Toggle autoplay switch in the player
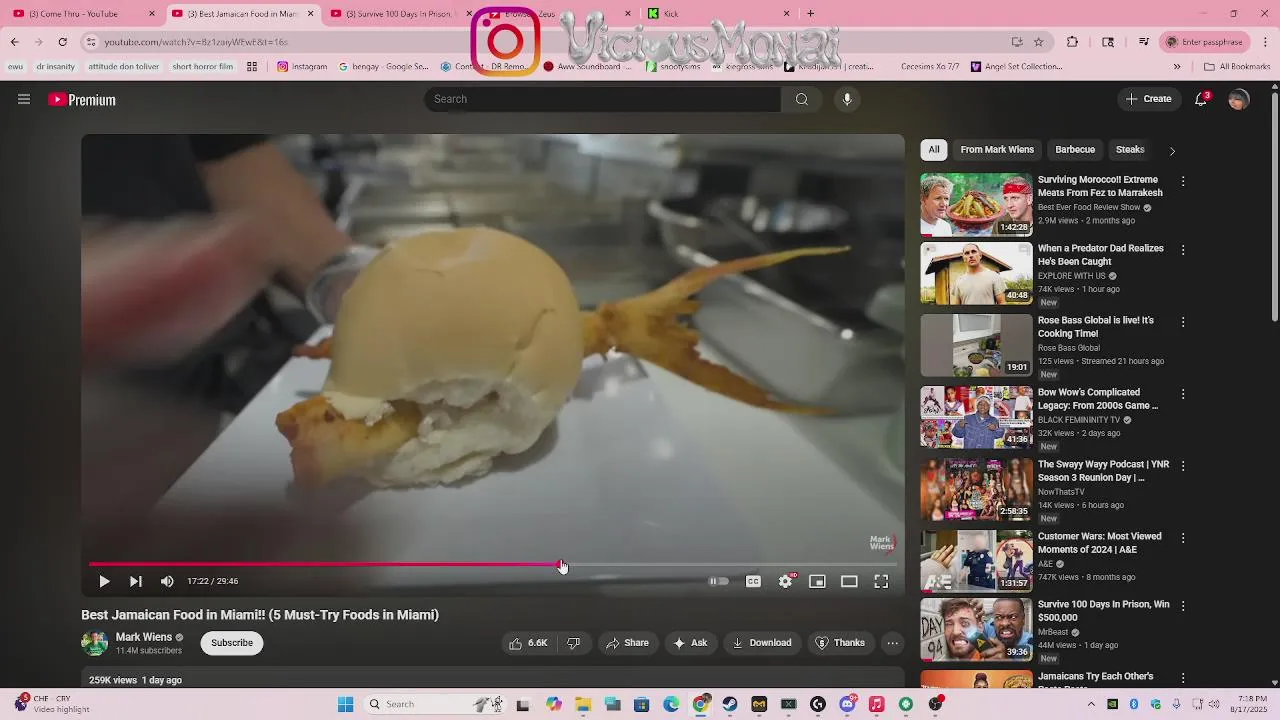 point(719,581)
